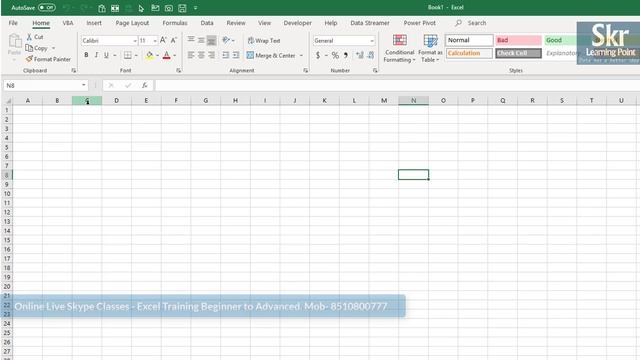Click the Decrease Decimal icon
640x360 pixels.
(x=371, y=55)
